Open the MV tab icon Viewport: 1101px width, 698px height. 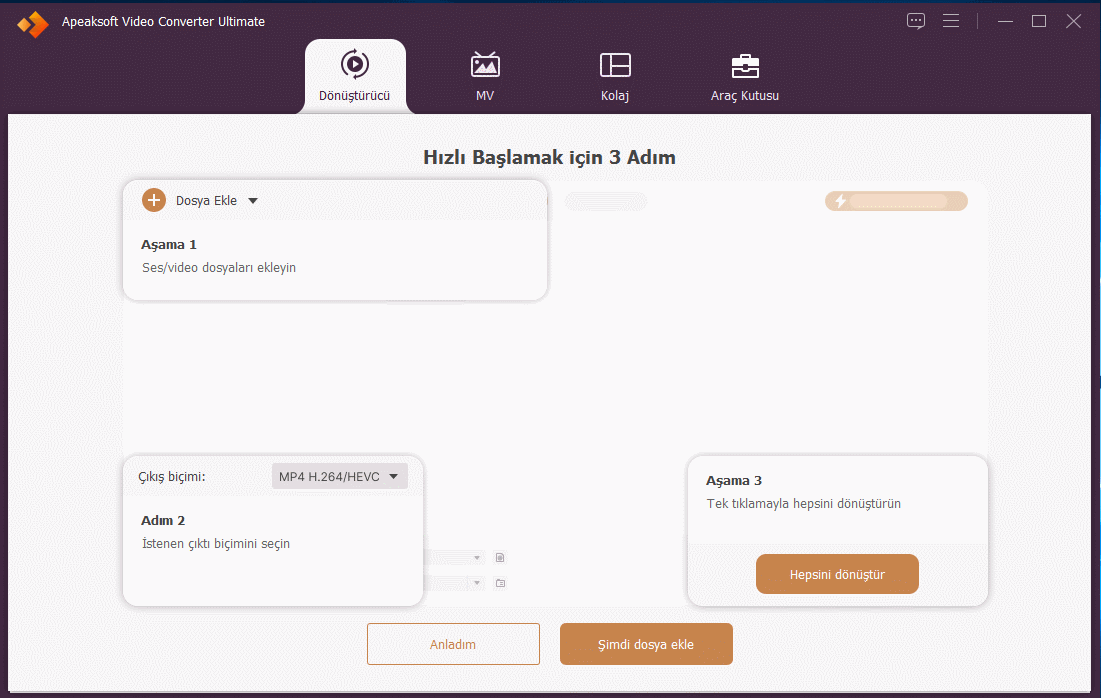click(x=485, y=65)
